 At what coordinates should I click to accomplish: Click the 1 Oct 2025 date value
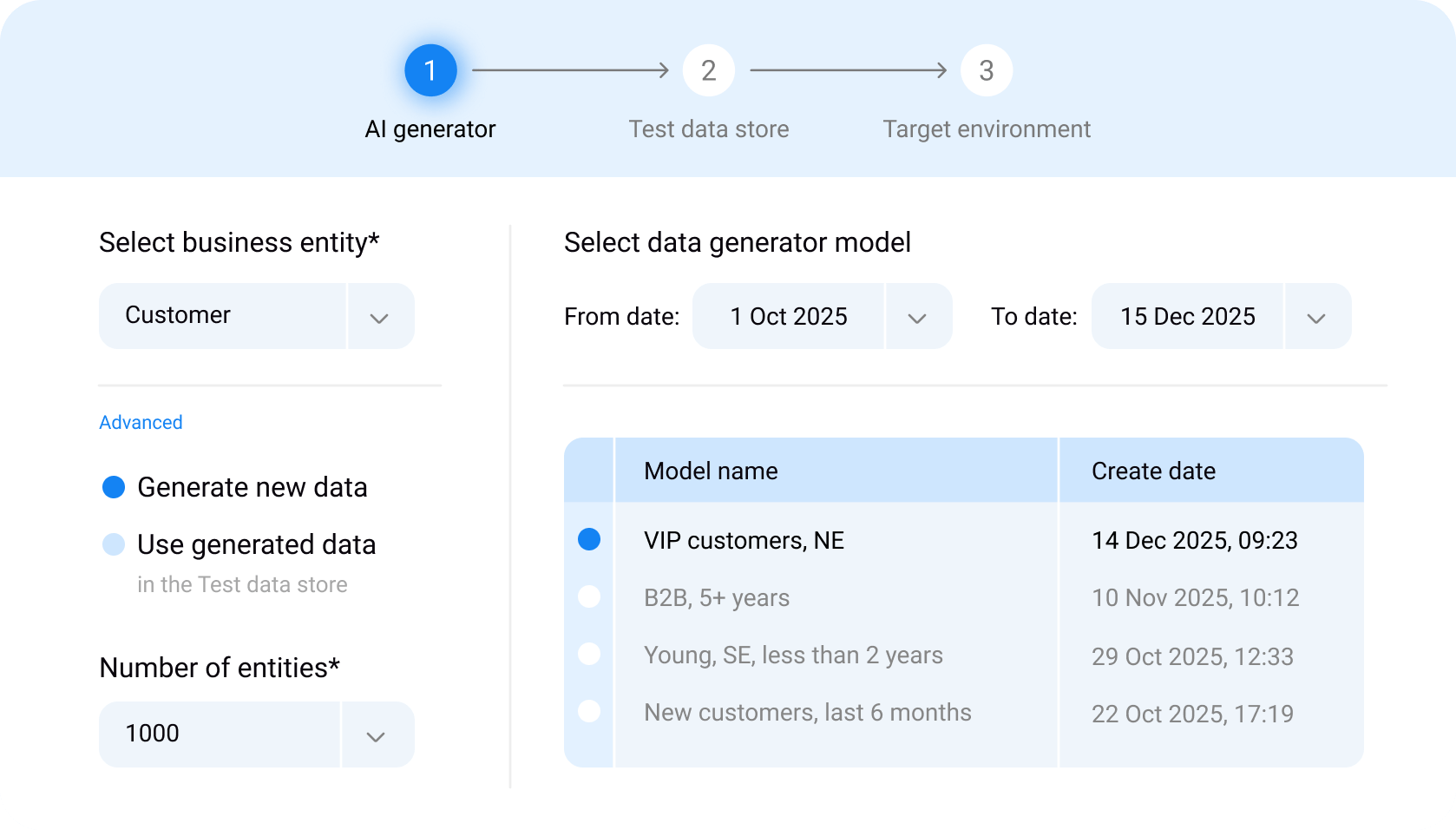(x=788, y=316)
